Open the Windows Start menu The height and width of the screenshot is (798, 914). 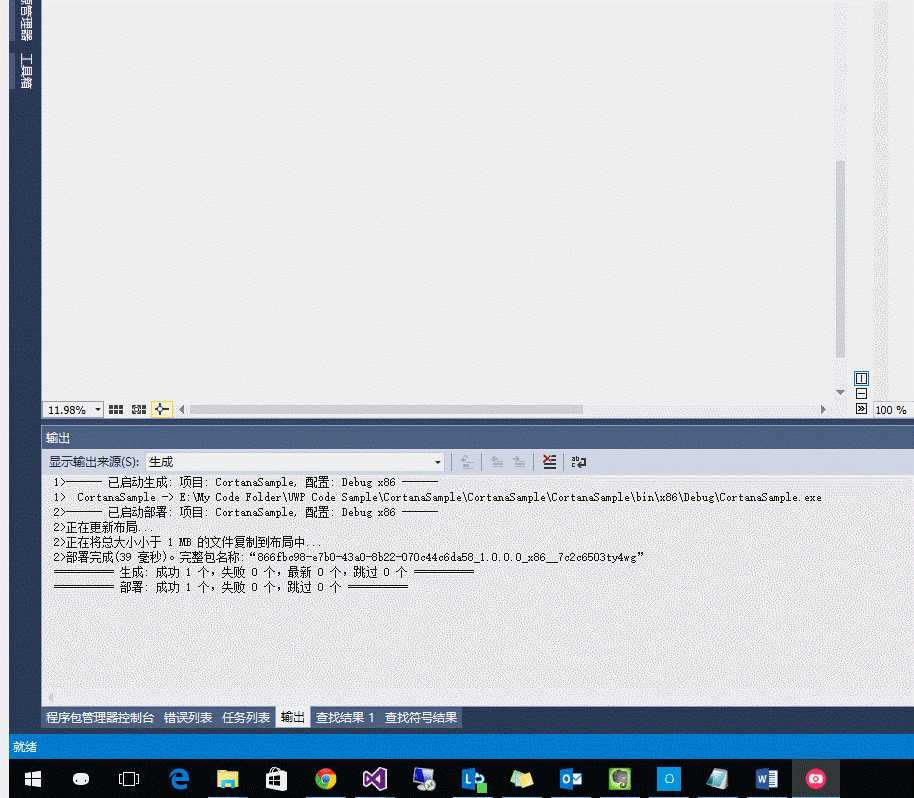pos(33,779)
